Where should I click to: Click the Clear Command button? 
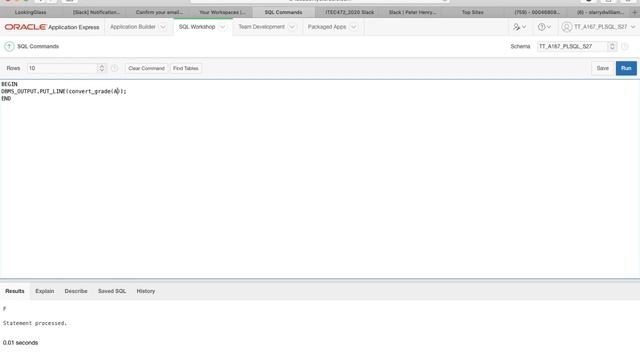(x=146, y=68)
